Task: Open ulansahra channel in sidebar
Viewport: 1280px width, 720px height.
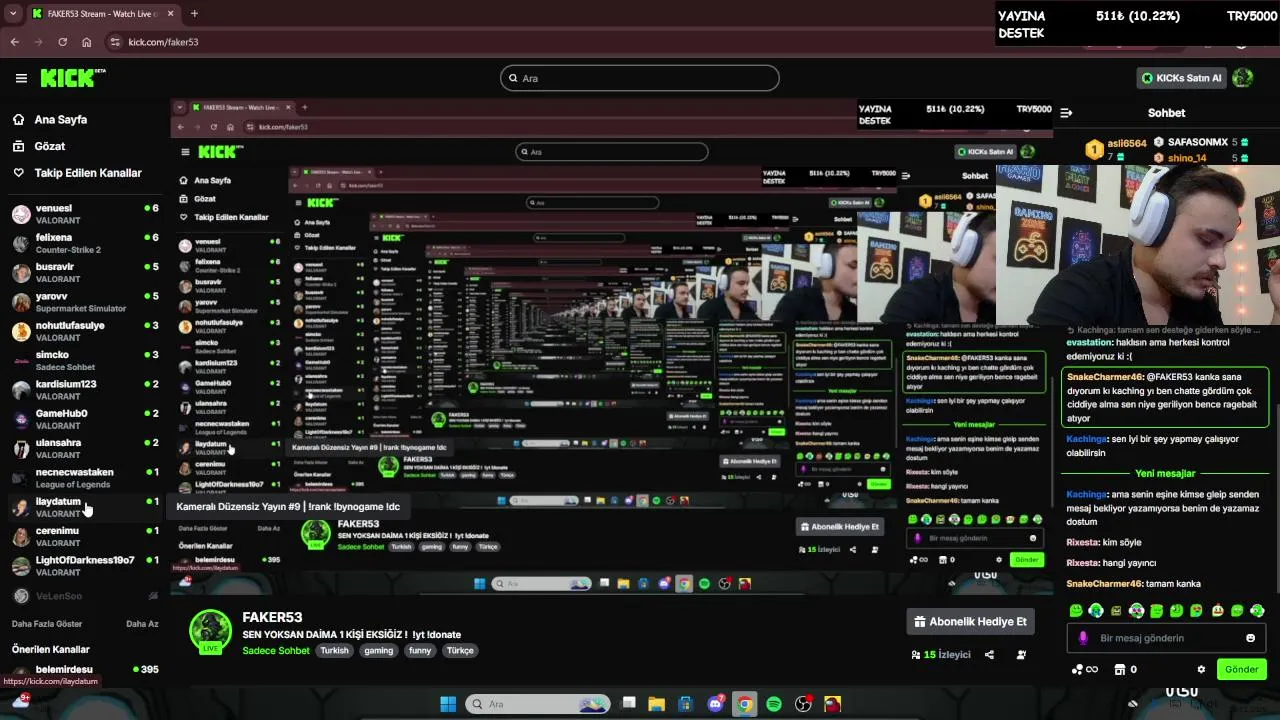Action: [x=84, y=448]
